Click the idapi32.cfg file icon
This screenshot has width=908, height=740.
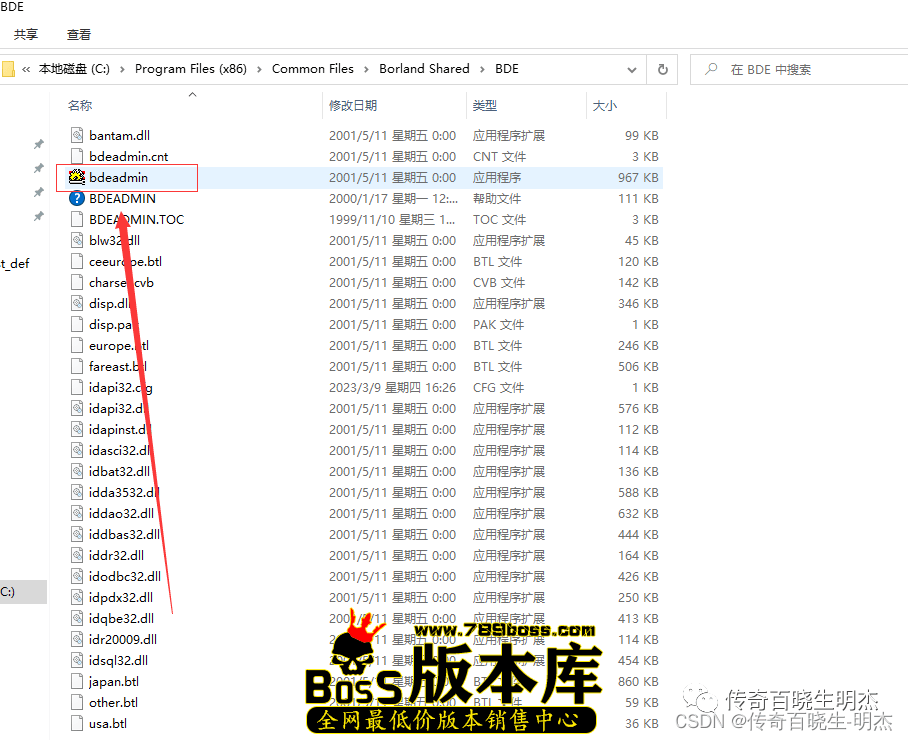point(77,388)
